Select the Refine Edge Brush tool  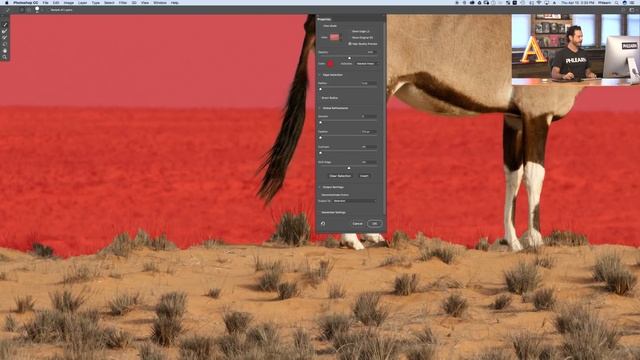pyautogui.click(x=5, y=31)
